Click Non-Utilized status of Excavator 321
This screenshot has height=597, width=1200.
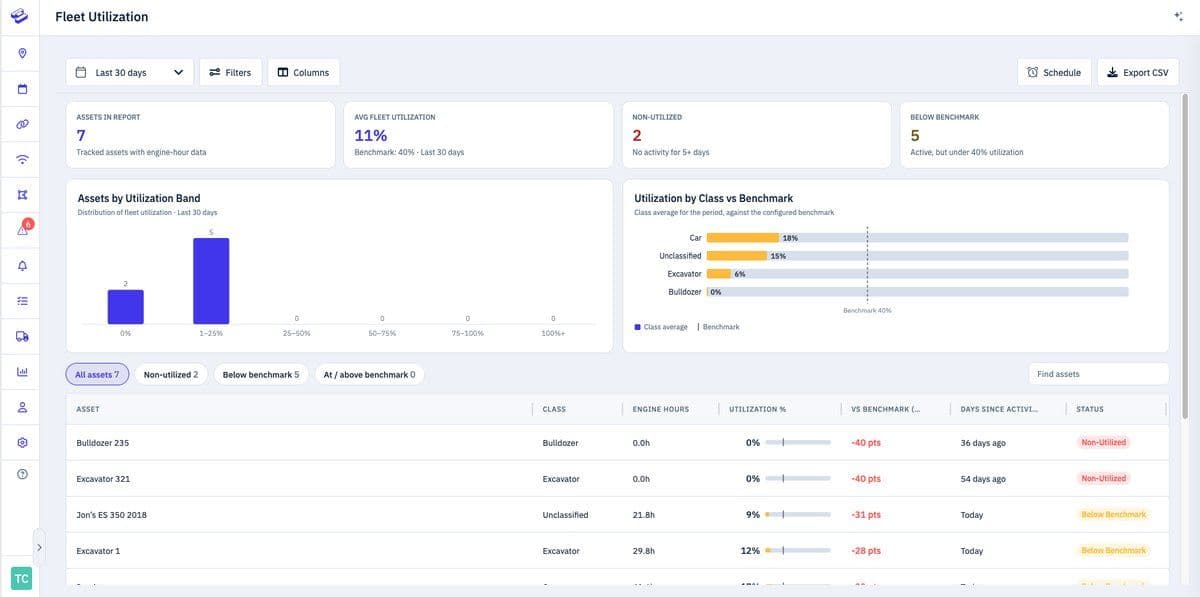[1103, 478]
